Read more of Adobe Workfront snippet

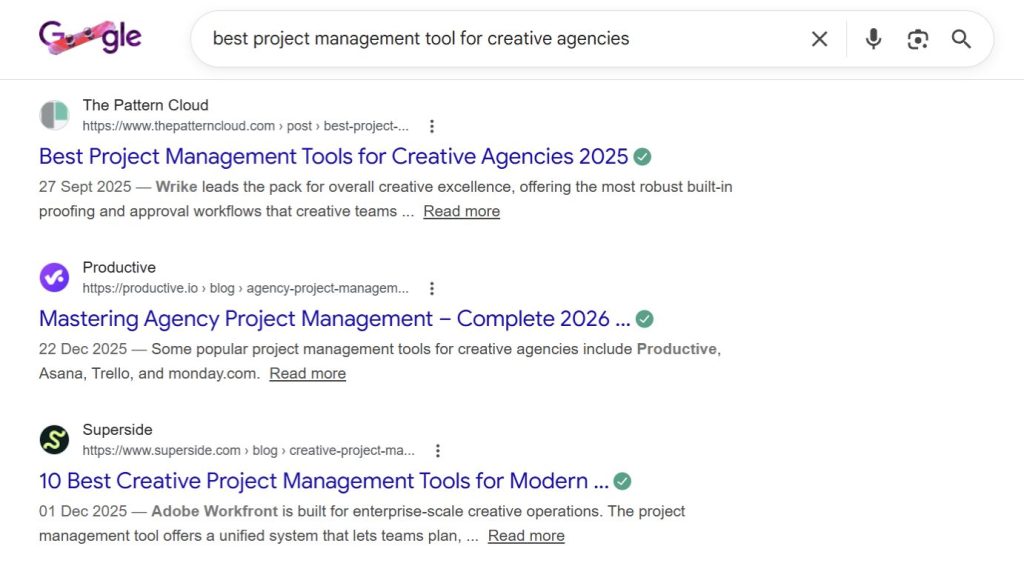[526, 536]
